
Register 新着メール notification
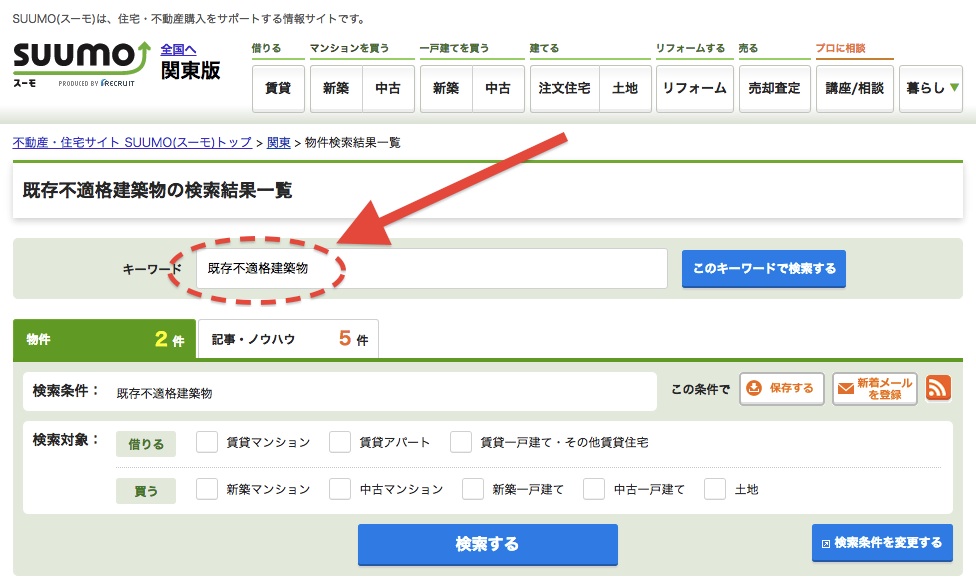click(875, 388)
